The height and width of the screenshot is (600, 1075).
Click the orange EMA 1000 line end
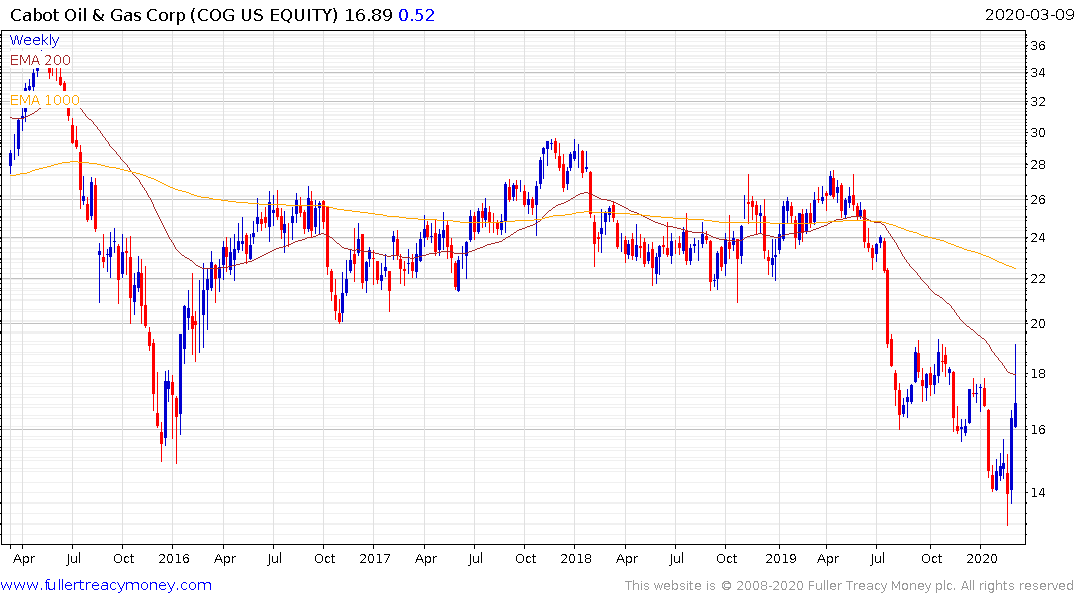coord(1015,268)
